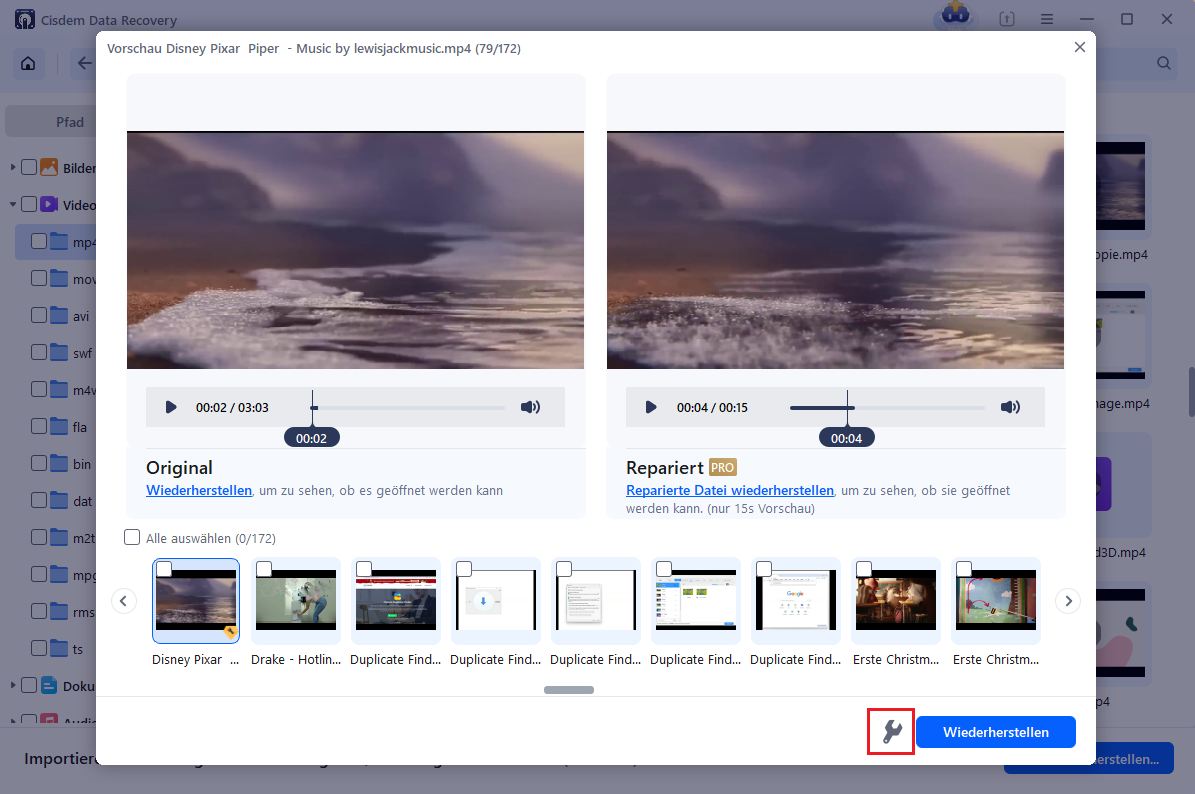
Task: Expand the Bilder tree node
Action: 13,167
